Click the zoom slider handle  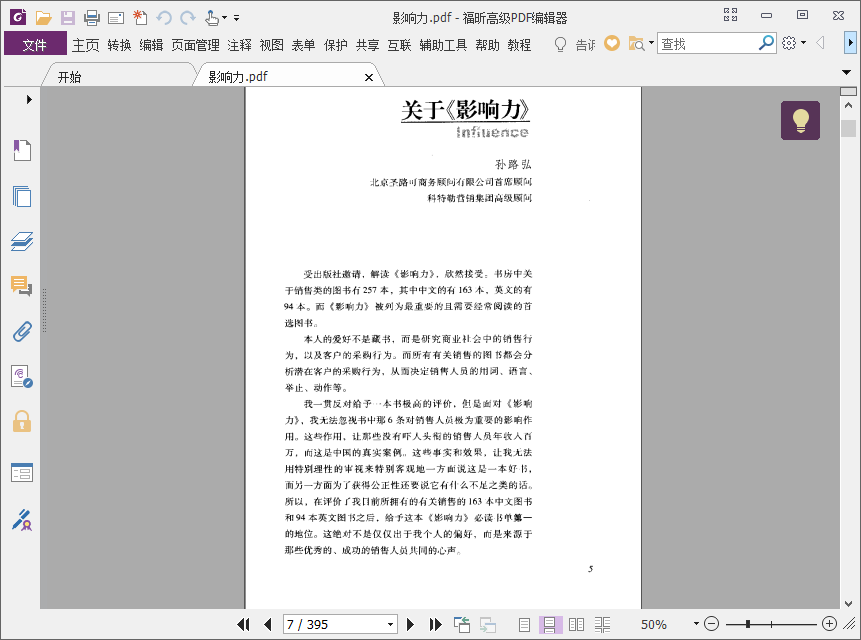[748, 624]
